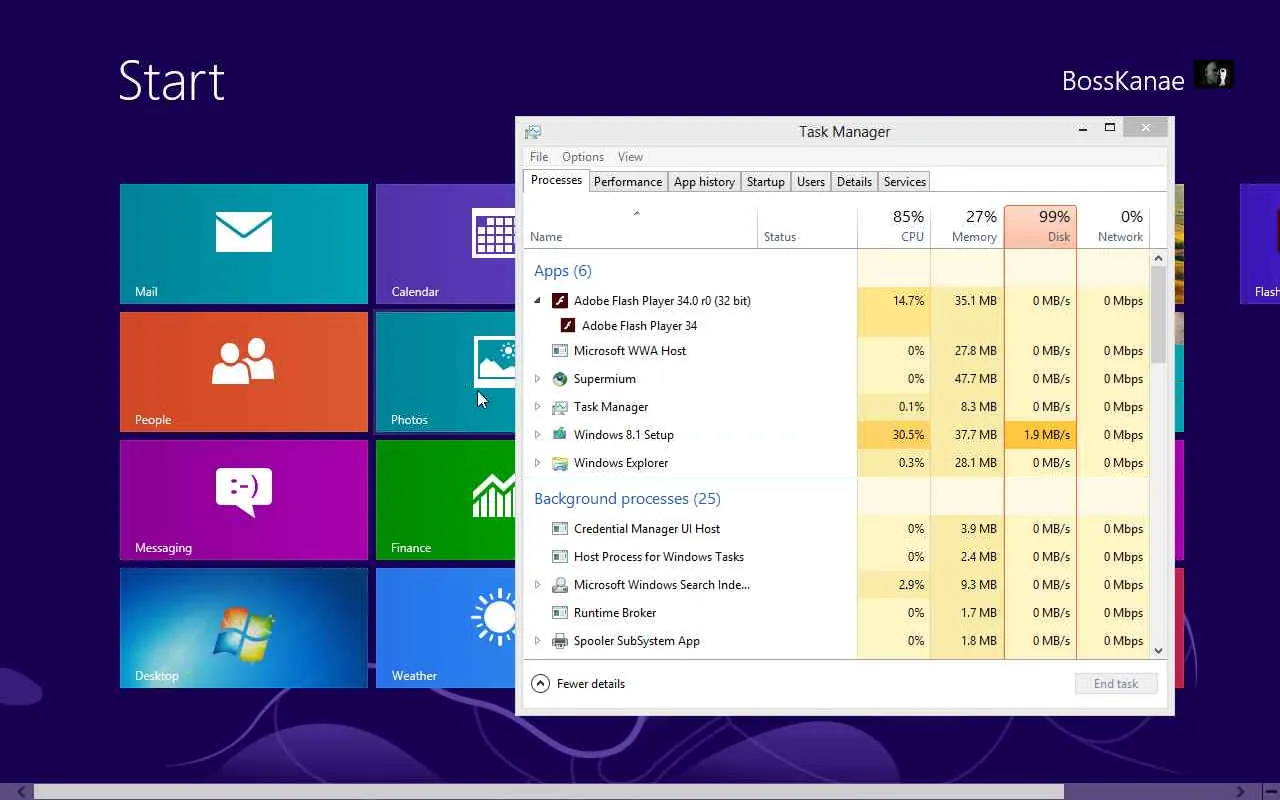Sort processes by the Name column
1280x800 pixels.
click(x=640, y=227)
